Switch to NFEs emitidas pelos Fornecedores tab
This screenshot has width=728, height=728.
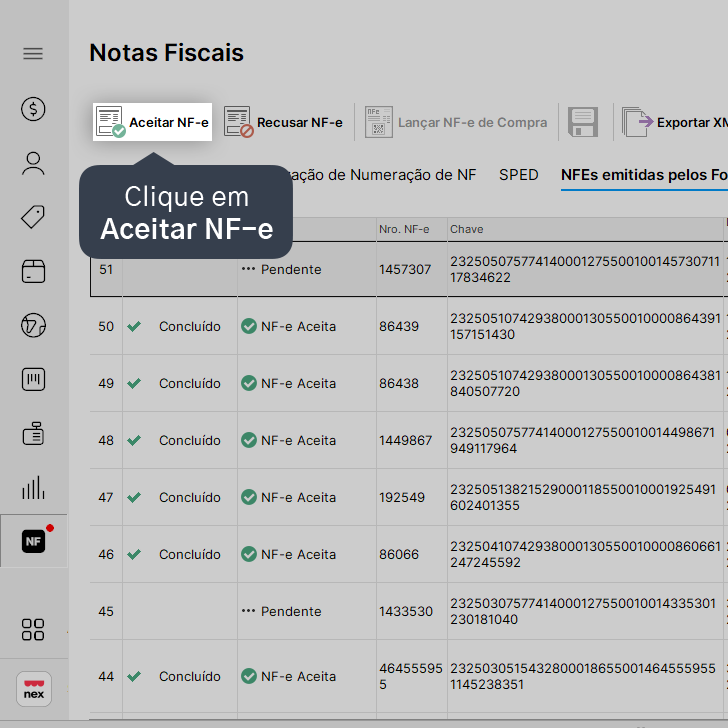[x=644, y=175]
